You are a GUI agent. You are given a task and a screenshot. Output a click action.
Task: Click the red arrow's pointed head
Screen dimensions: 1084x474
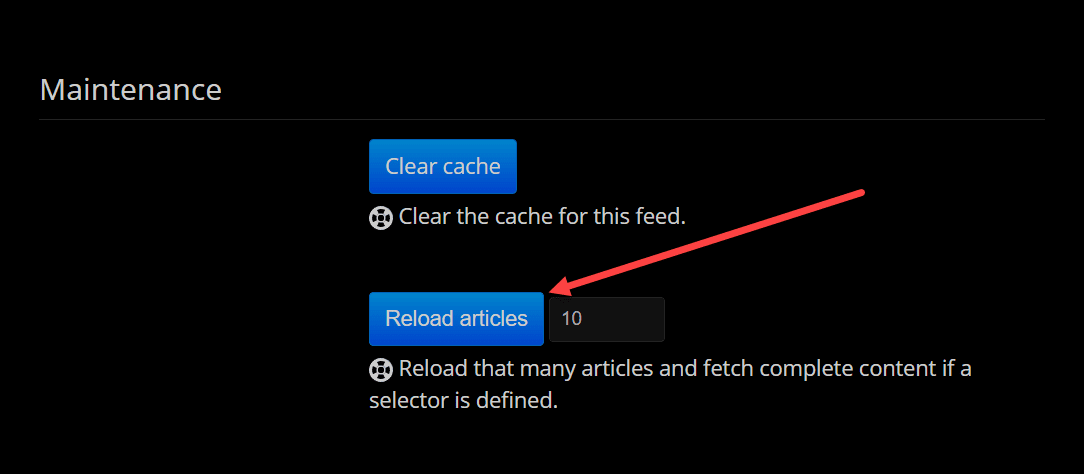pyautogui.click(x=556, y=290)
